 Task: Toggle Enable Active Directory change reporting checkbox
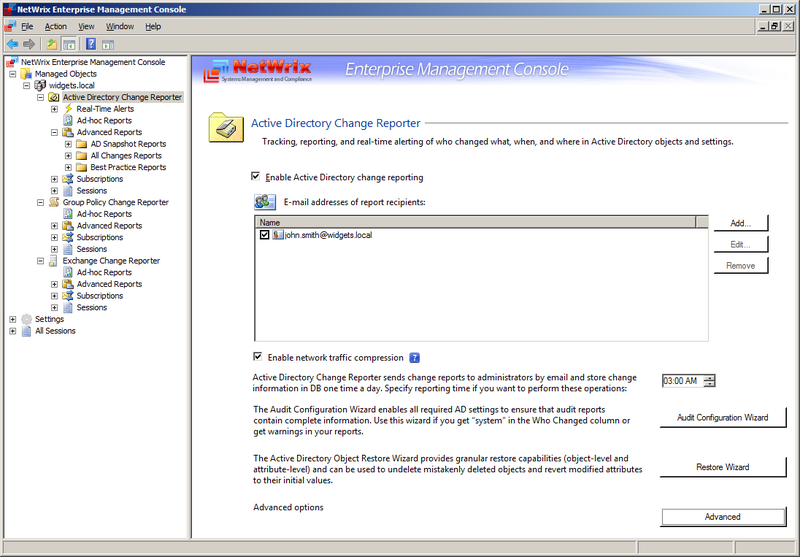click(256, 176)
